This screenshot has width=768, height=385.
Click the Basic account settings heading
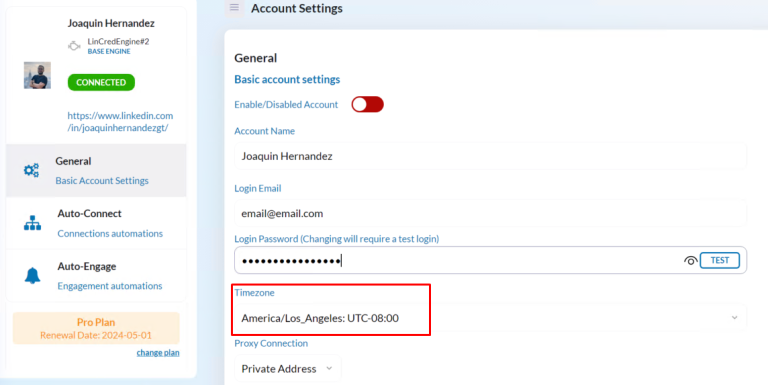coord(287,79)
